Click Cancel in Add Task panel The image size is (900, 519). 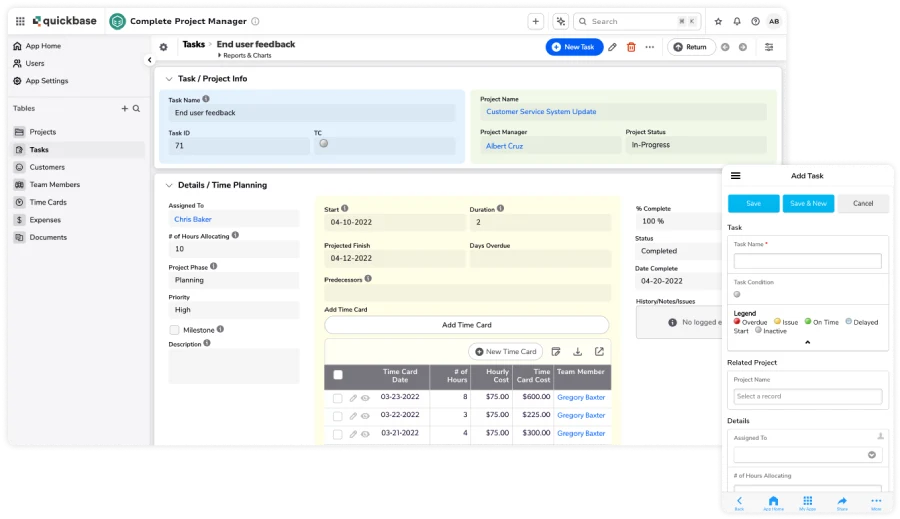tap(863, 203)
